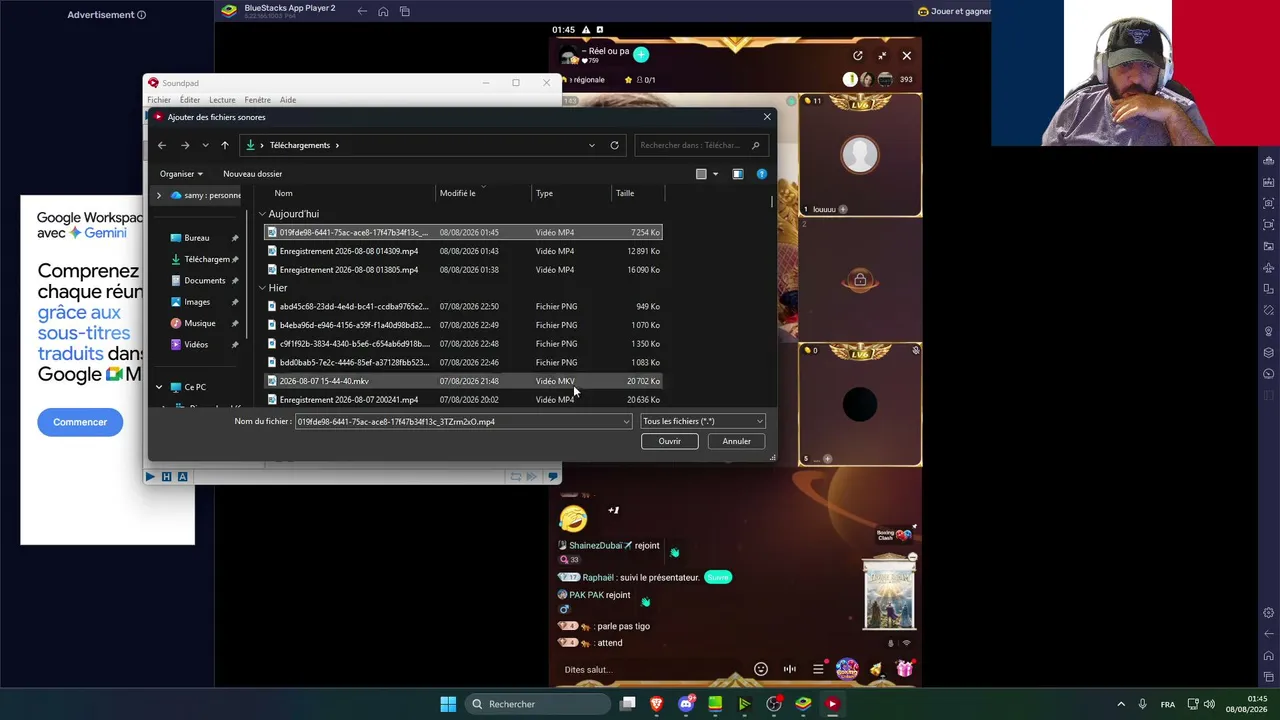Open Soundpad's Fenêtre menu
This screenshot has width=1280, height=720.
tap(257, 100)
